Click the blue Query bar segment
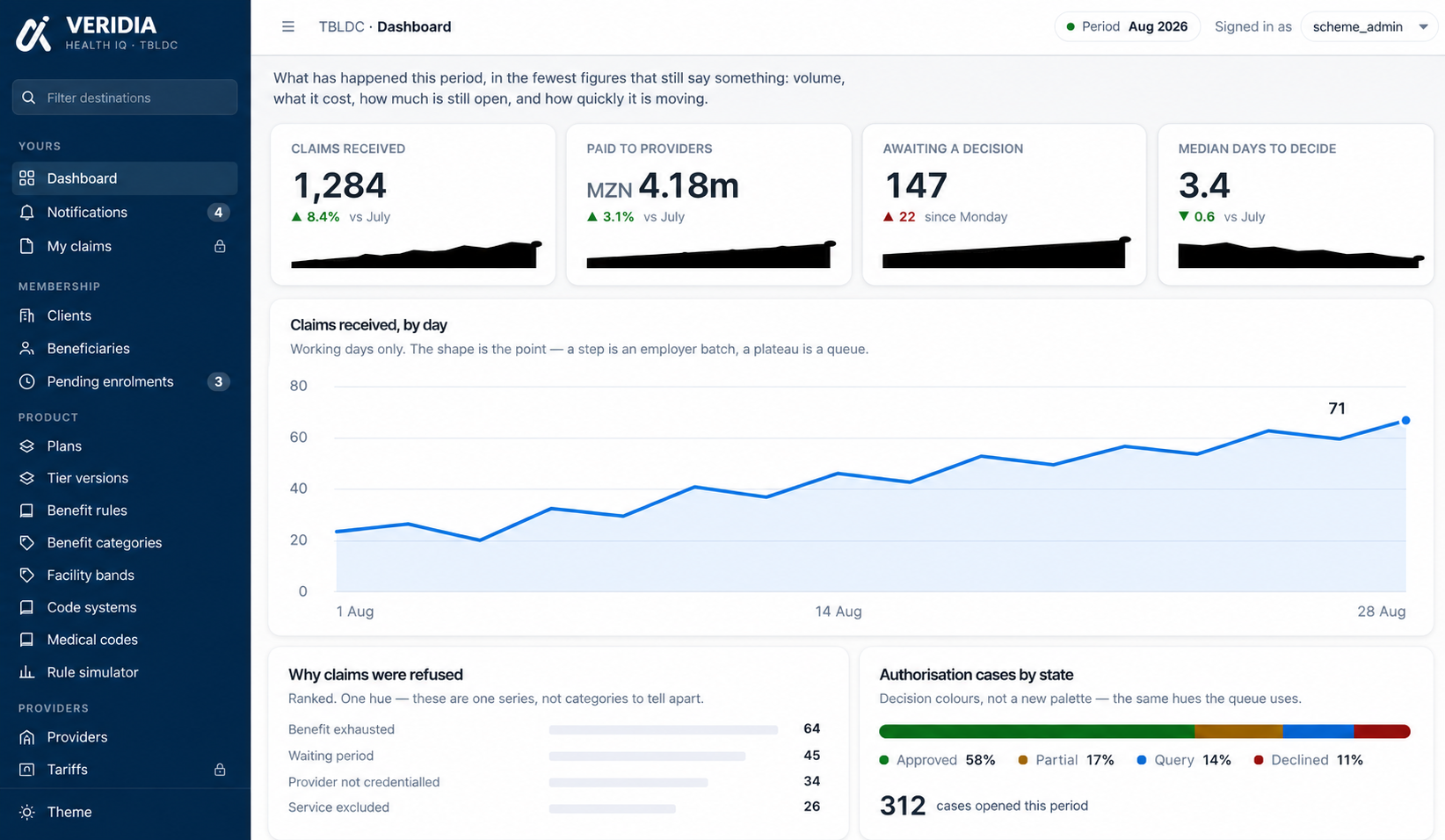The height and width of the screenshot is (840, 1445). [x=1318, y=731]
